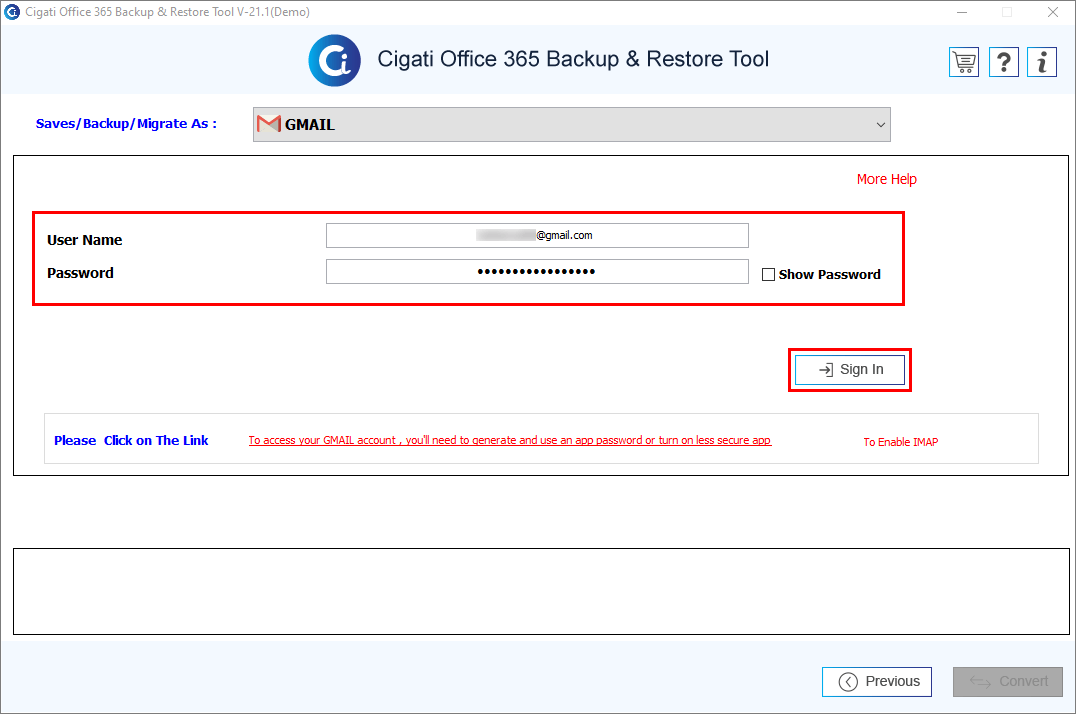Tick the Show Password checkbox
The height and width of the screenshot is (714, 1076).
pos(769,275)
